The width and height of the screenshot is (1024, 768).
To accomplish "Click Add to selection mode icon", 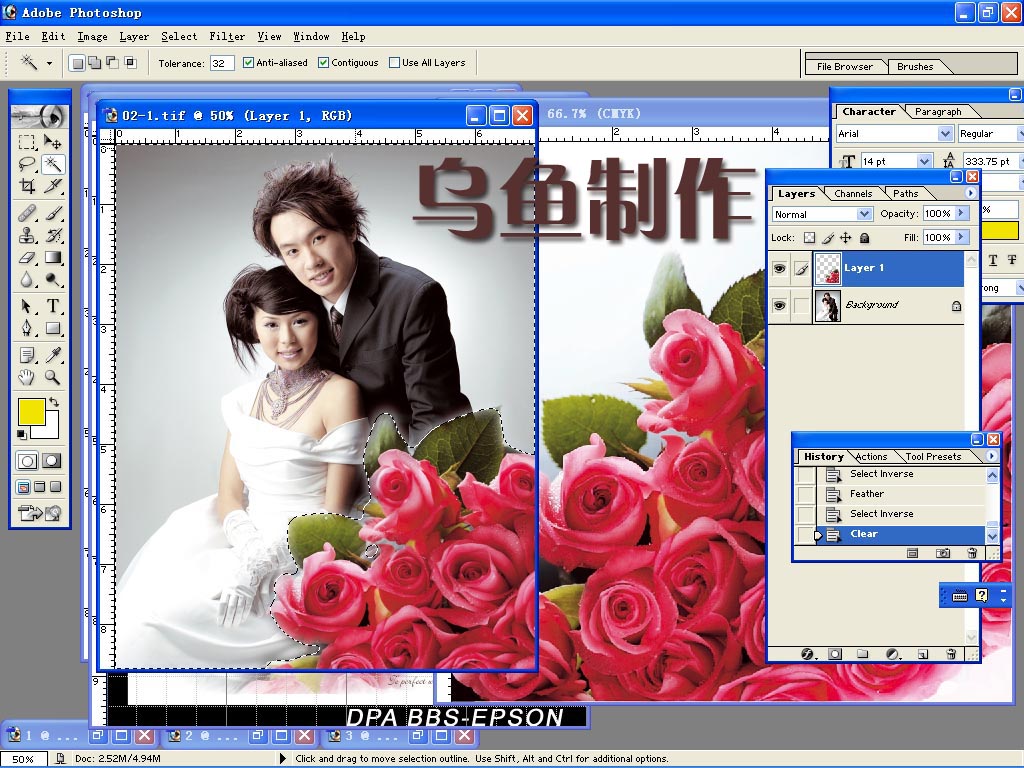I will 95,63.
